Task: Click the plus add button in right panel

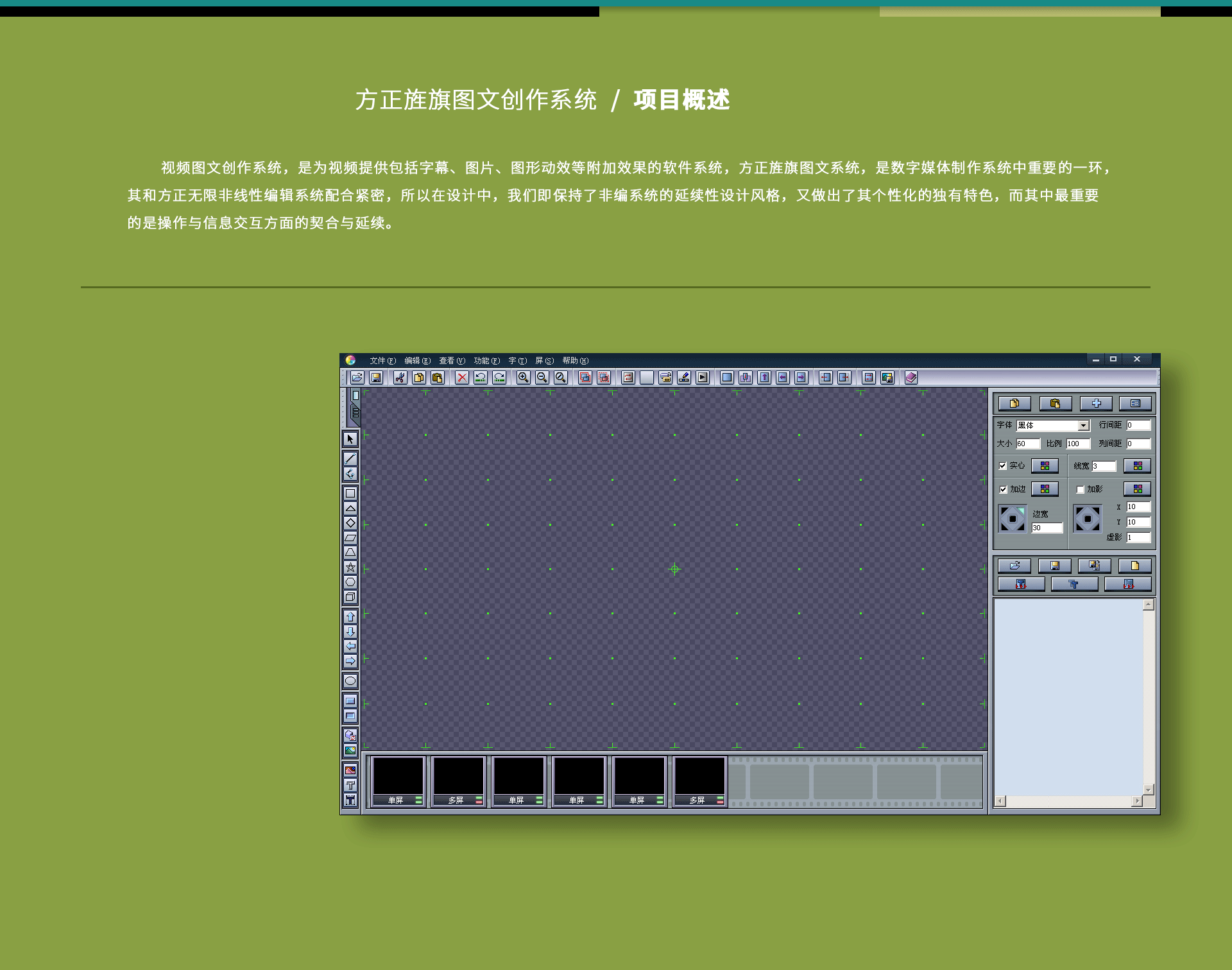Action: (x=1096, y=403)
